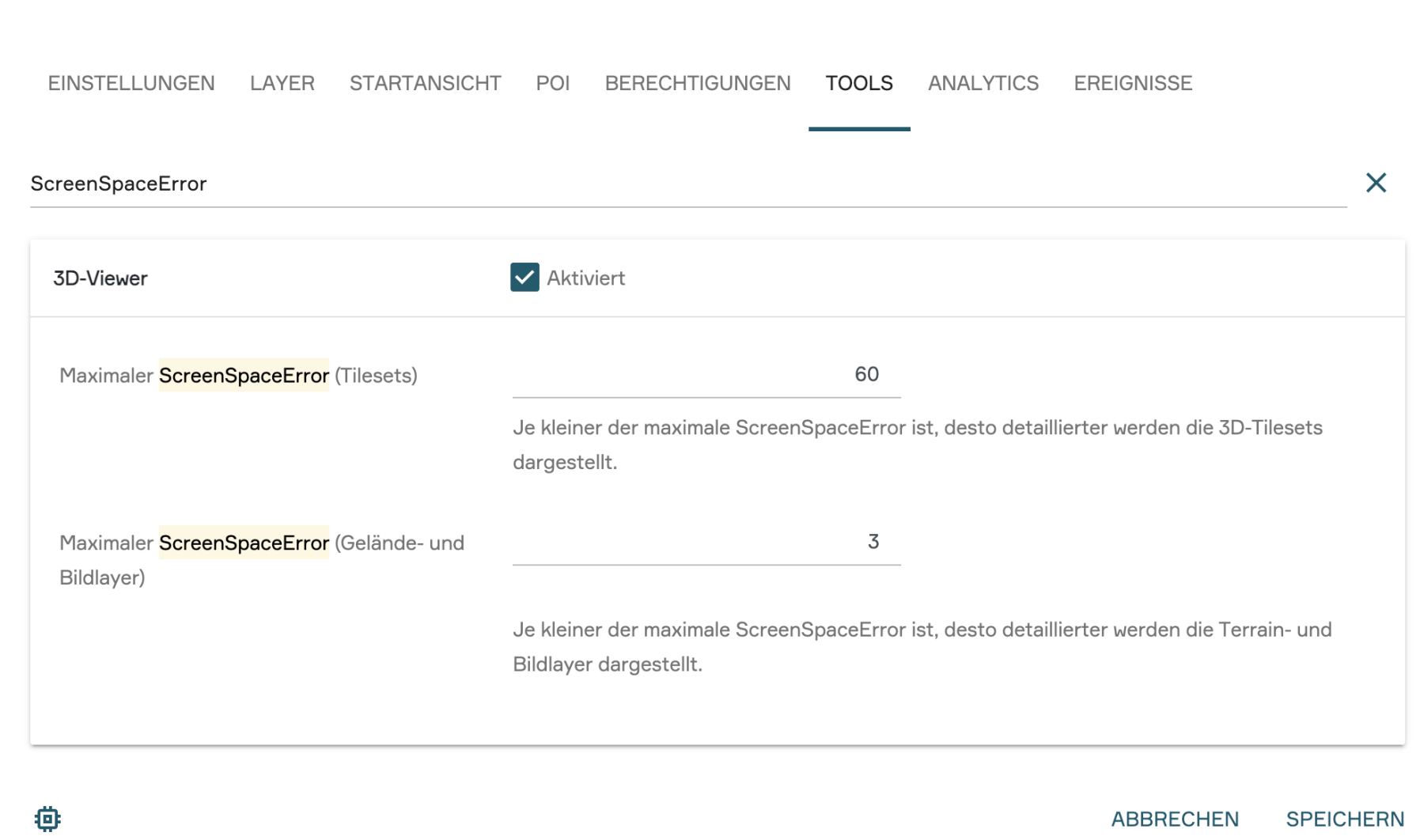Switch to the Analytics tab
Viewport: 1424px width, 840px height.
coord(983,83)
